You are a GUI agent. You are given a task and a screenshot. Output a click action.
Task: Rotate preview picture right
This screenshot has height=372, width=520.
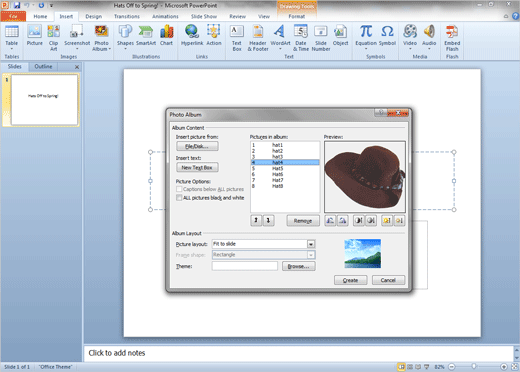[x=342, y=220]
